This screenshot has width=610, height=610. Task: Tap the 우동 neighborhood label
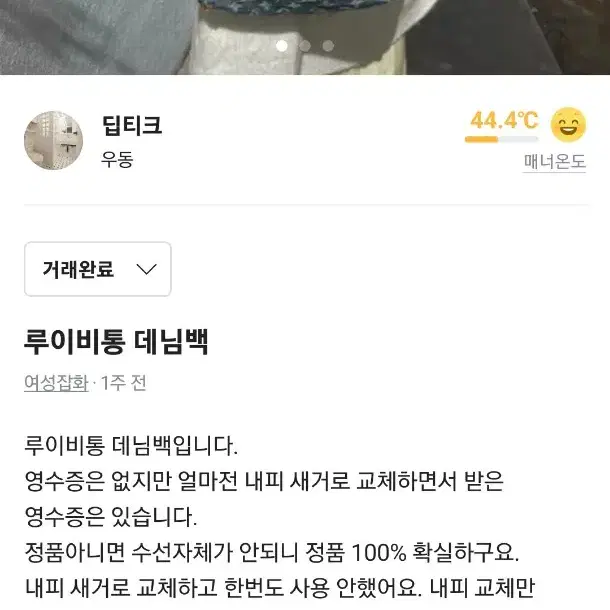pos(117,159)
